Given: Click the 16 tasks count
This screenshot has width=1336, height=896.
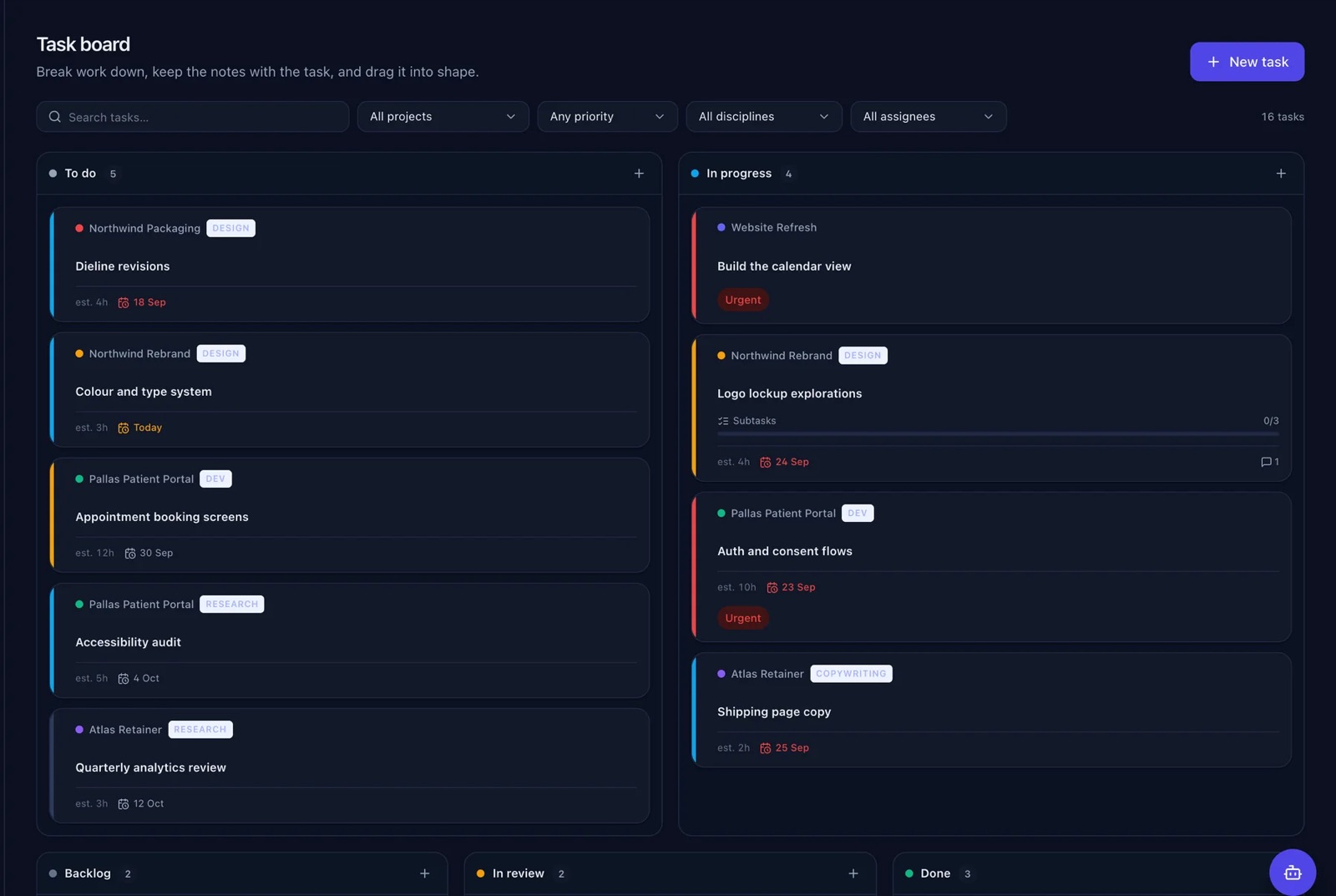Looking at the screenshot, I should click(1283, 117).
